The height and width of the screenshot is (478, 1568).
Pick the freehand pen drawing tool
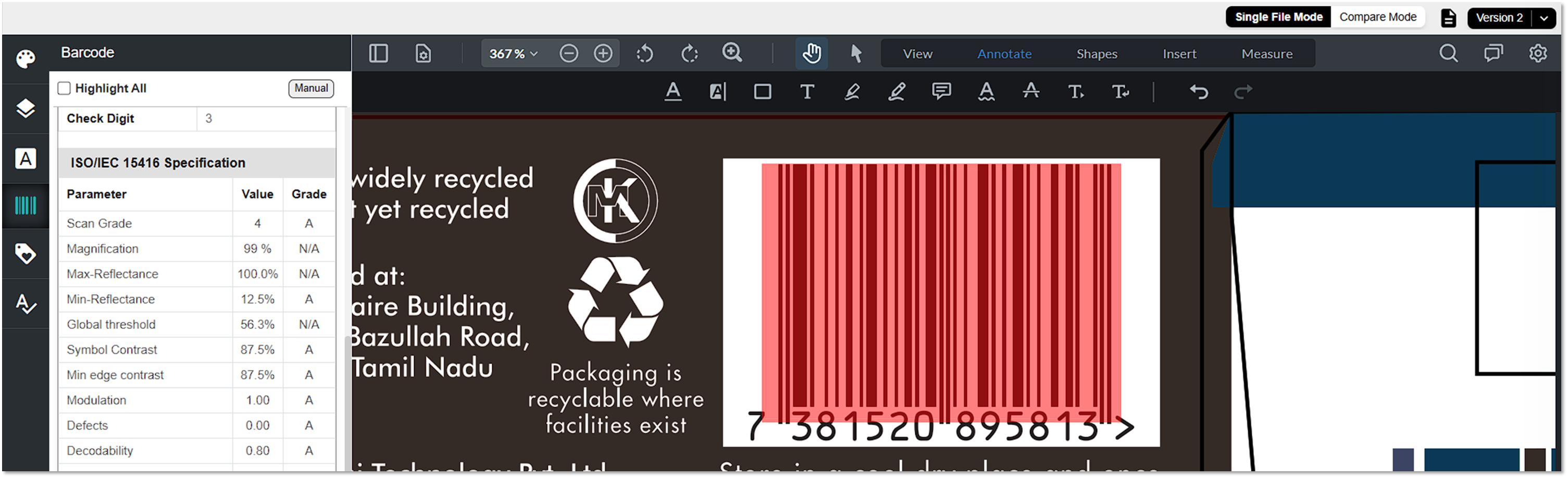click(x=897, y=91)
